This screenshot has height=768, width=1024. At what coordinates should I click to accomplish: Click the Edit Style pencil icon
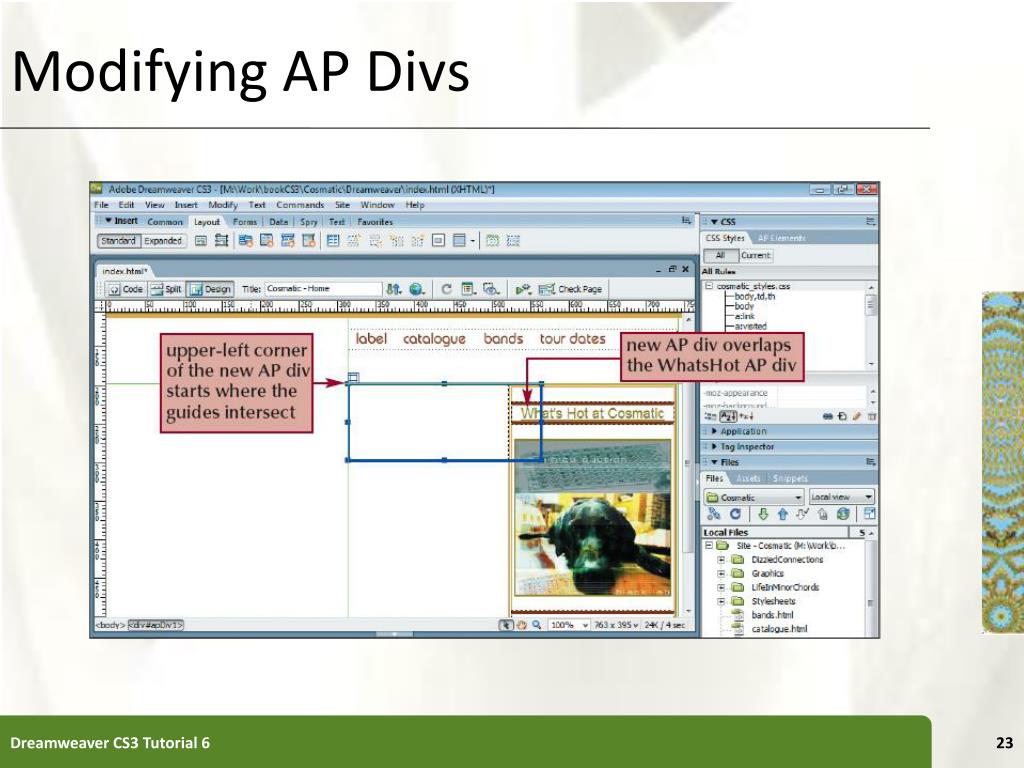(x=857, y=416)
